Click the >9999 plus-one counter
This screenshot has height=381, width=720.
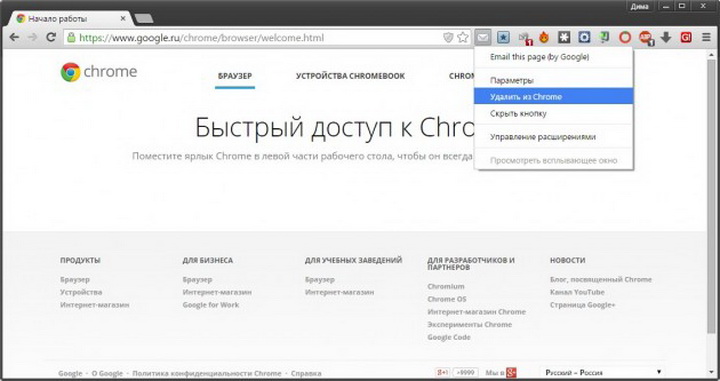click(466, 372)
